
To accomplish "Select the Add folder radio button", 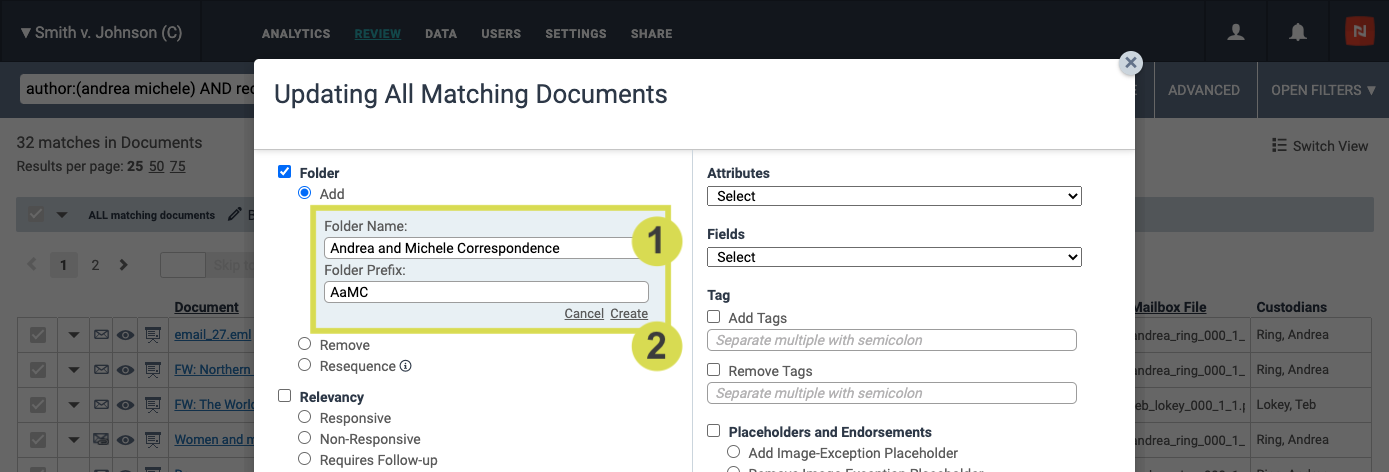I will point(305,193).
